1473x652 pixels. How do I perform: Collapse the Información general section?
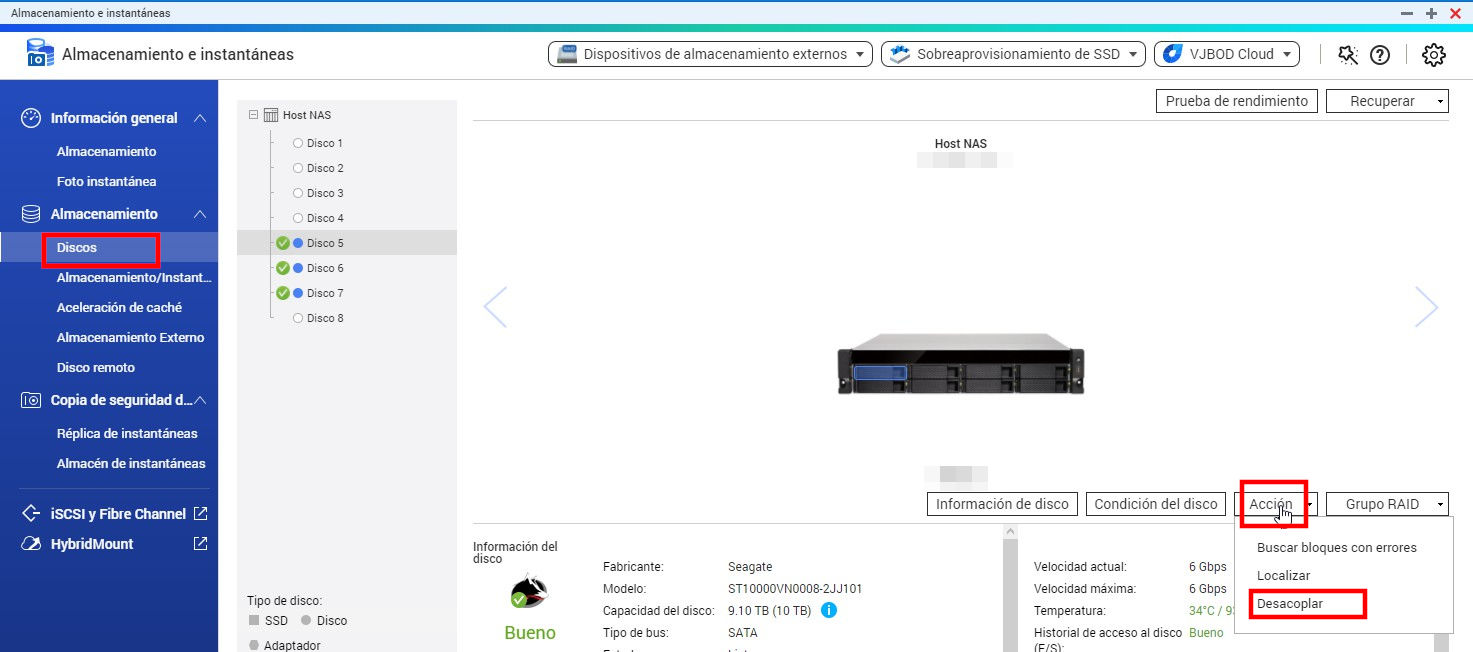pos(200,118)
